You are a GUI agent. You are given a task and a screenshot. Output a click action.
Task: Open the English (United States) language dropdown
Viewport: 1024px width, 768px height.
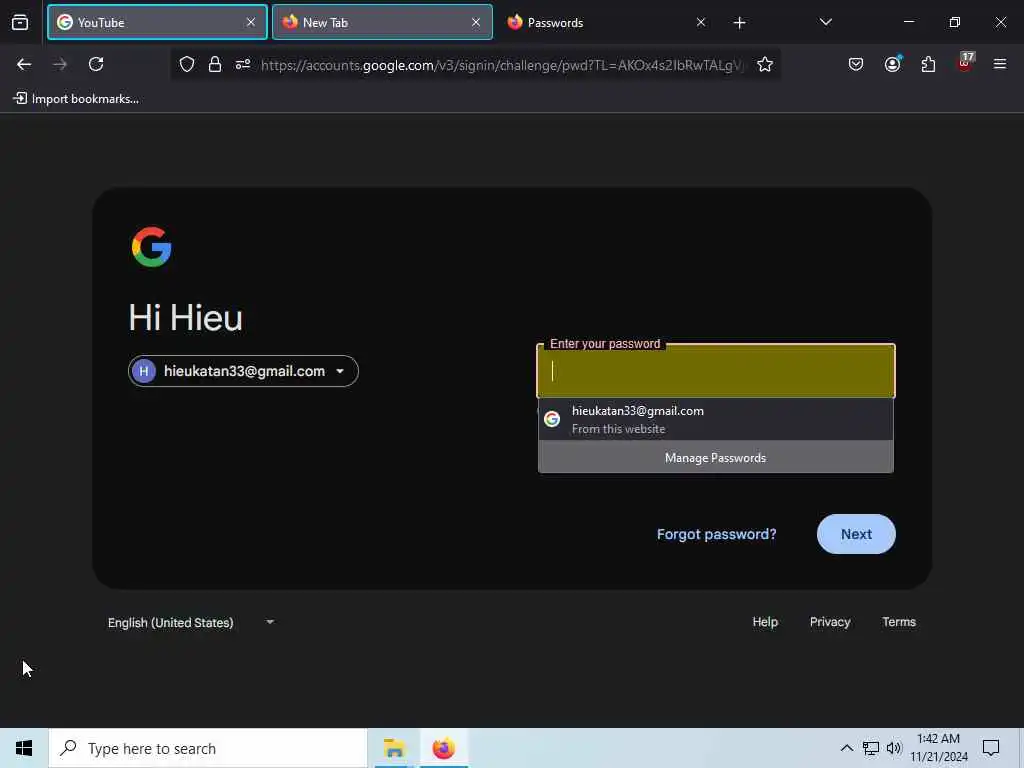pyautogui.click(x=191, y=622)
